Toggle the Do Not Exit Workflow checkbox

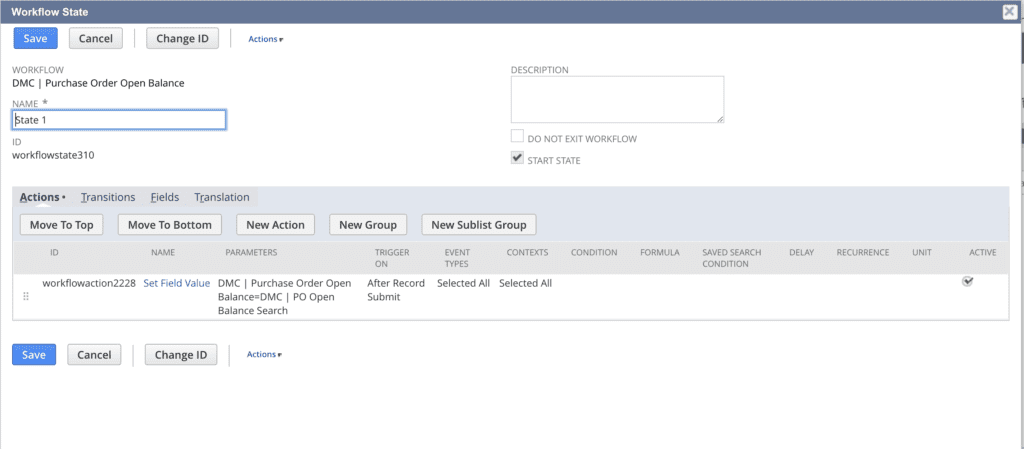[517, 137]
